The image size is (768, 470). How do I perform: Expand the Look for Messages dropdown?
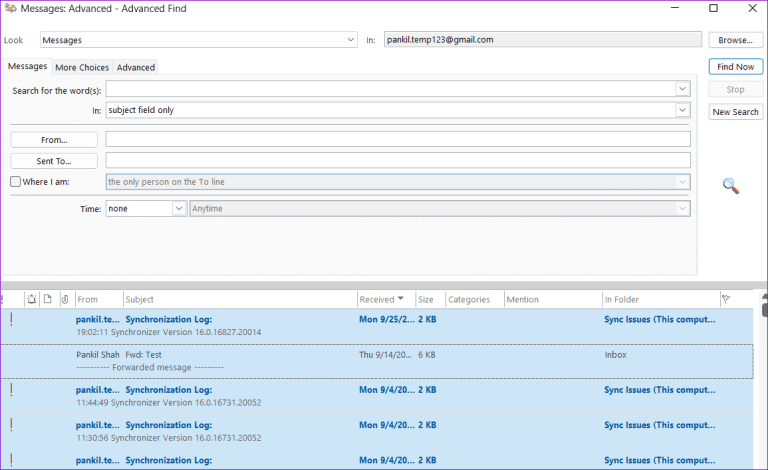(x=350, y=40)
